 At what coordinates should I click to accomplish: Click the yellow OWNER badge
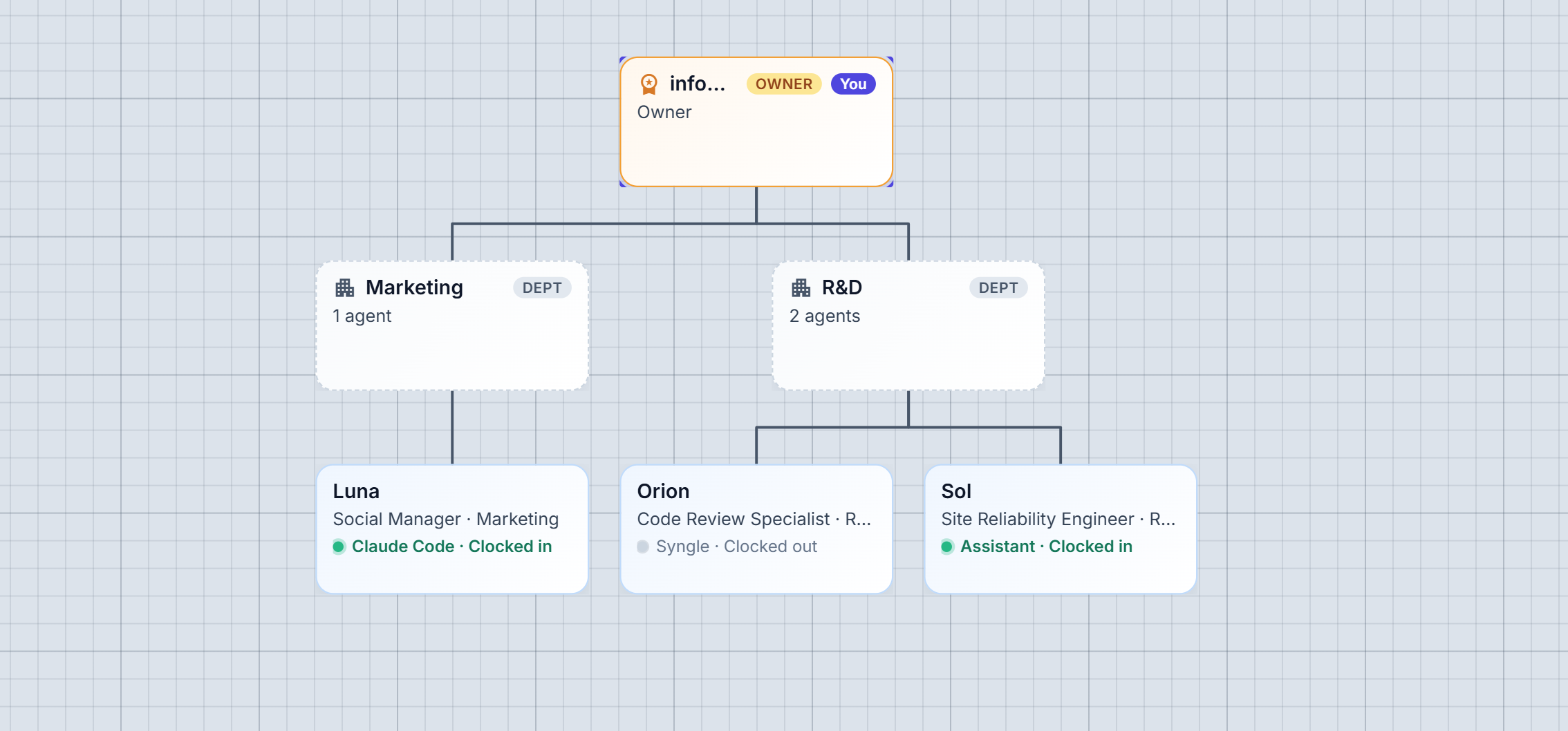(784, 84)
